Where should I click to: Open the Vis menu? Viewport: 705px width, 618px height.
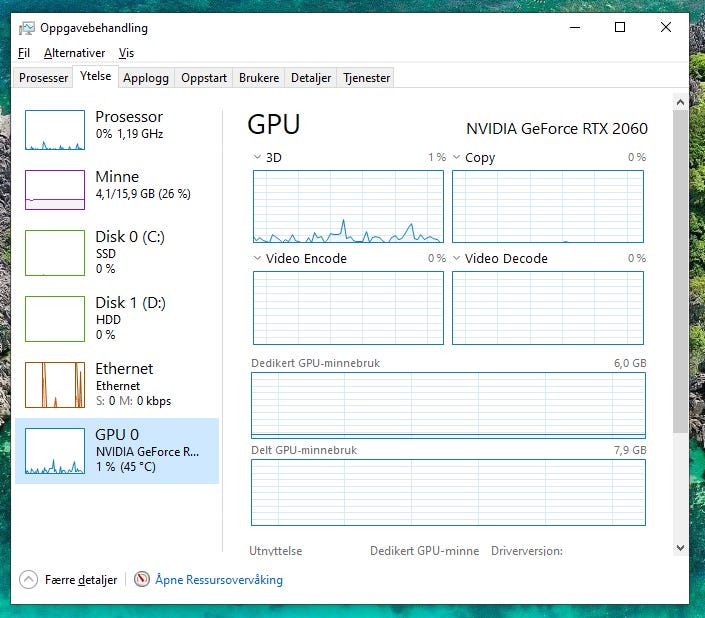(x=126, y=53)
